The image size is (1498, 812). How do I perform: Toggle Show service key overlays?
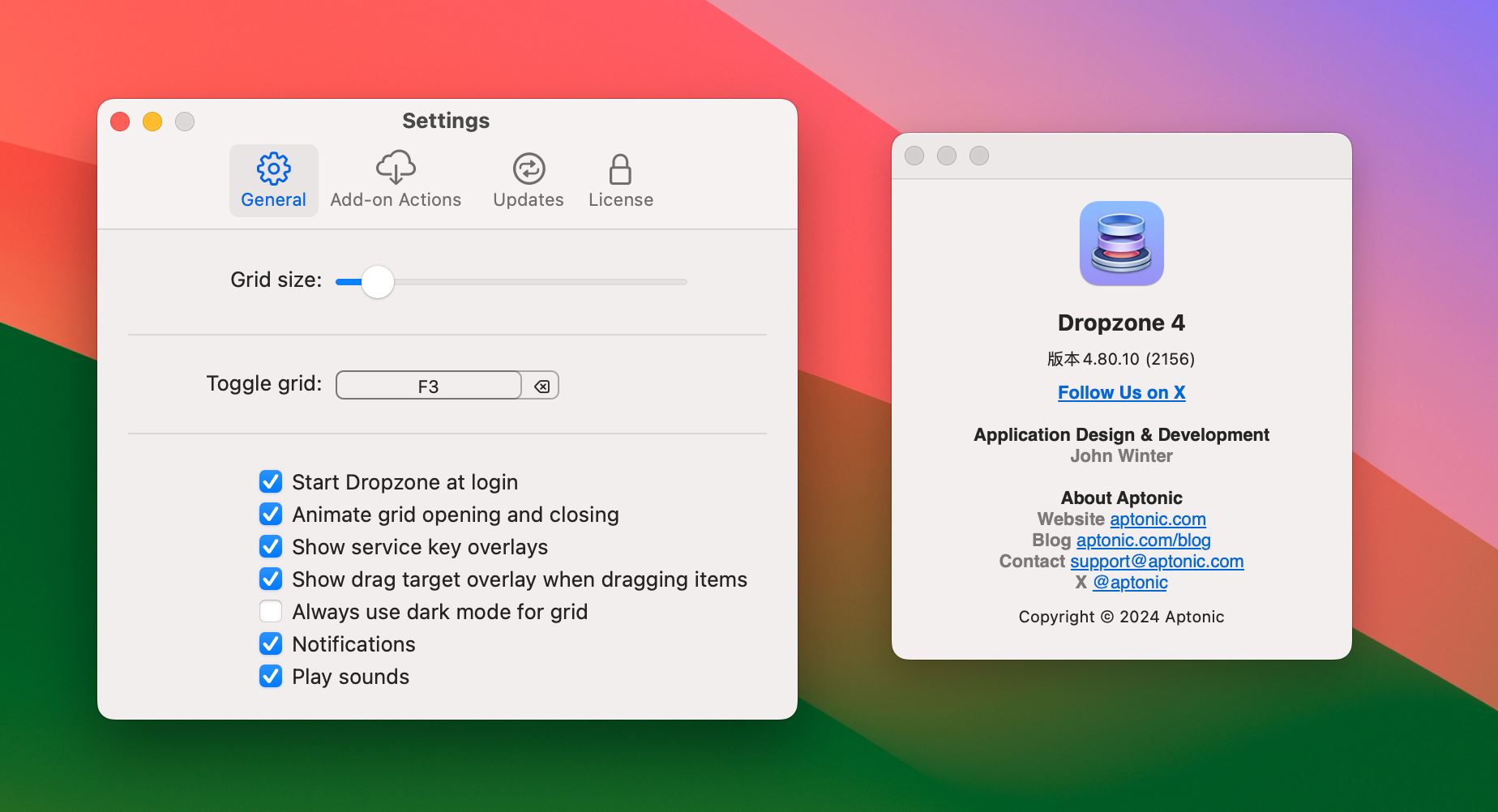pyautogui.click(x=271, y=546)
